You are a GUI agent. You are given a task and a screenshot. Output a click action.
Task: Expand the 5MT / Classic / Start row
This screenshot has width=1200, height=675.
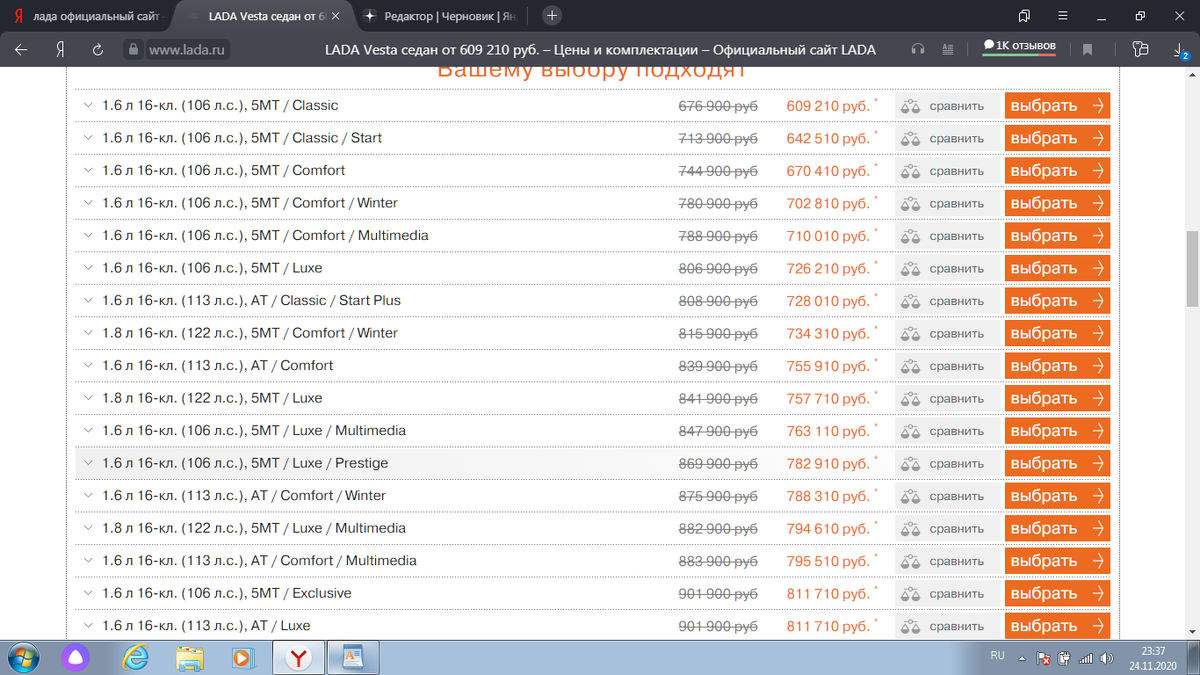click(x=88, y=138)
